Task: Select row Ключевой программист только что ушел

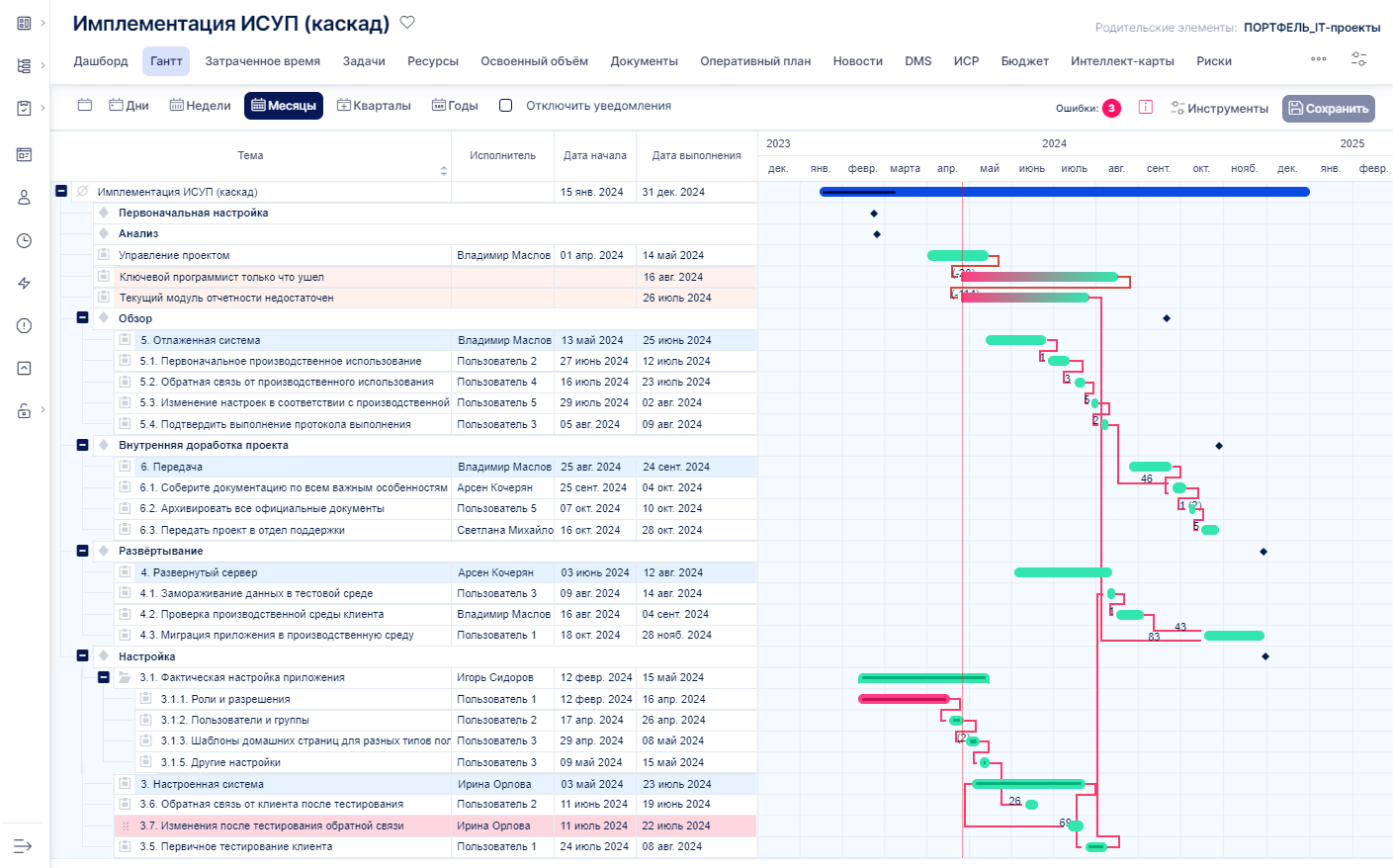Action: 425,277
